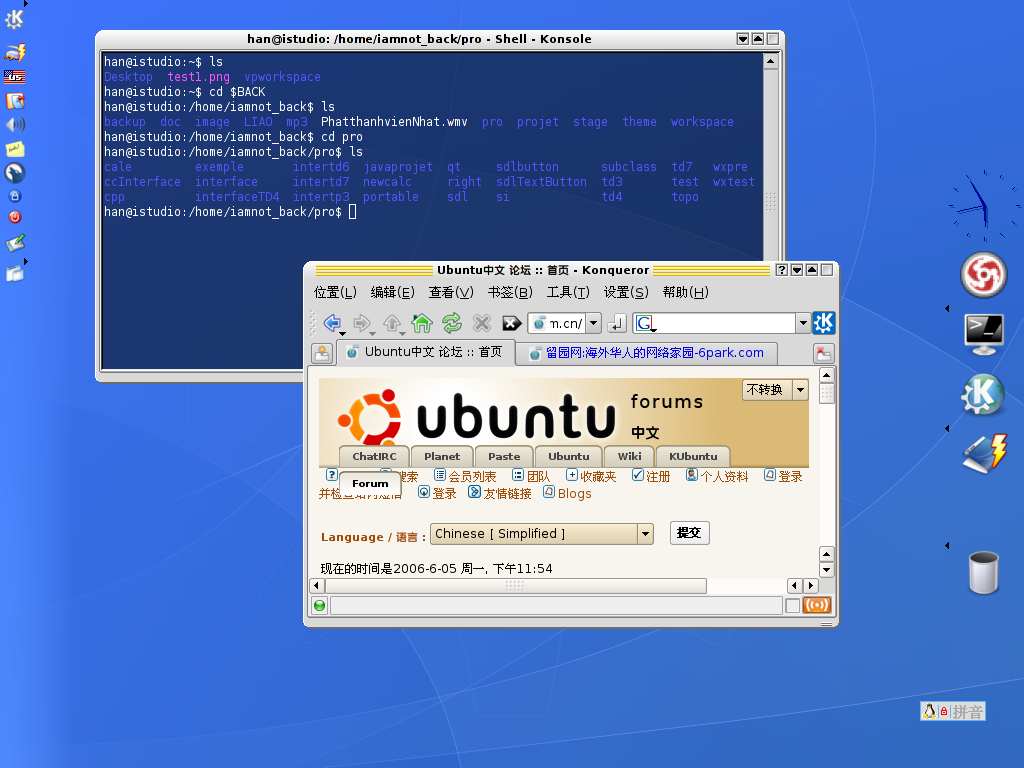Open the Planet link
The width and height of the screenshot is (1024, 768).
[441, 456]
